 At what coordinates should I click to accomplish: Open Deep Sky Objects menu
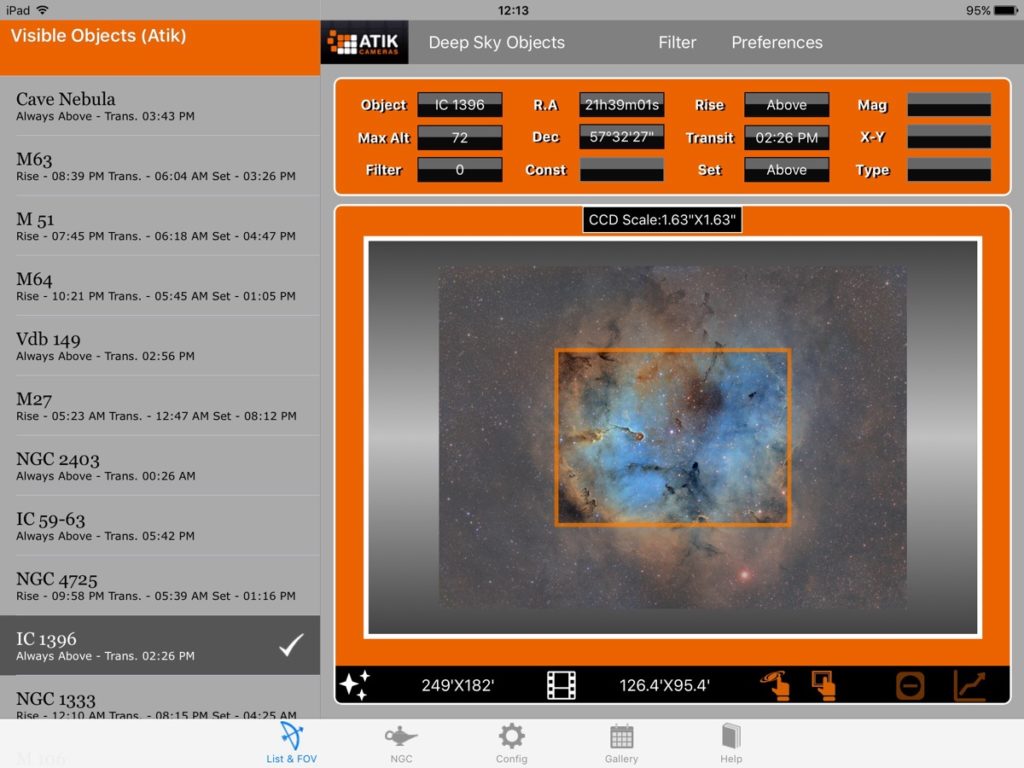click(x=496, y=42)
